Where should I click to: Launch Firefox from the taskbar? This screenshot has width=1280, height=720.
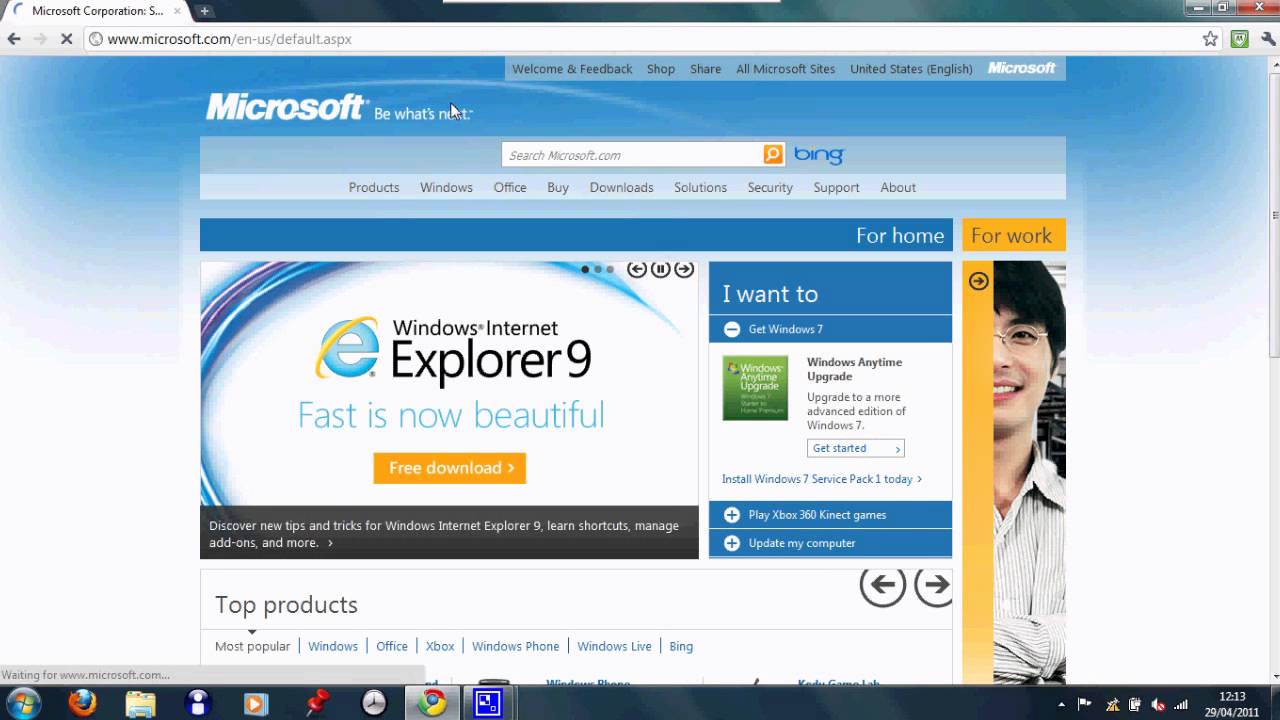(82, 703)
